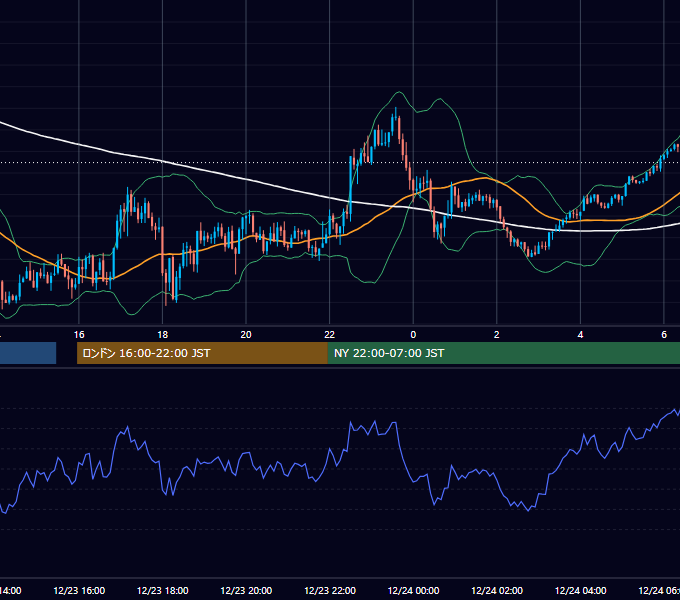Click the '12/24 00:00' date label
Image resolution: width=680 pixels, height=600 pixels.
(x=413, y=590)
